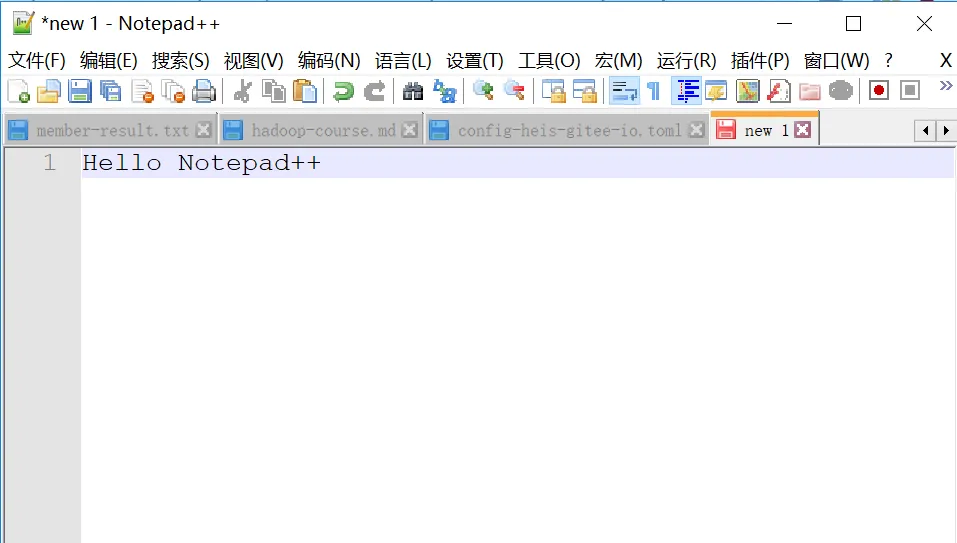Open the 语言(L) menu
Viewport: 957px width, 543px height.
[x=403, y=60]
